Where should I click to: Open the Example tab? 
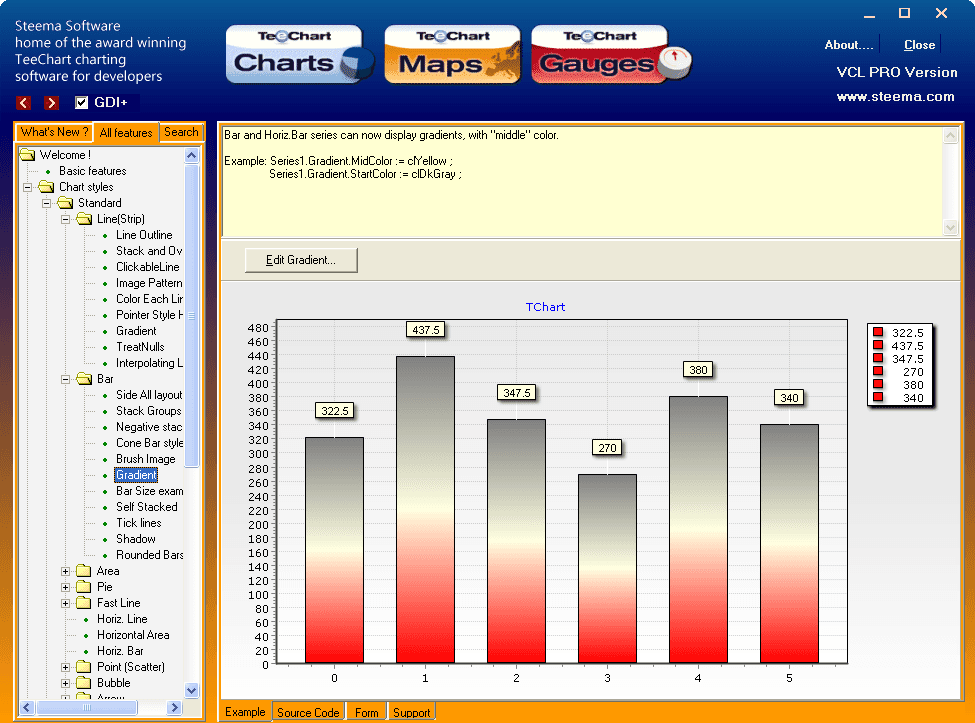coord(245,712)
